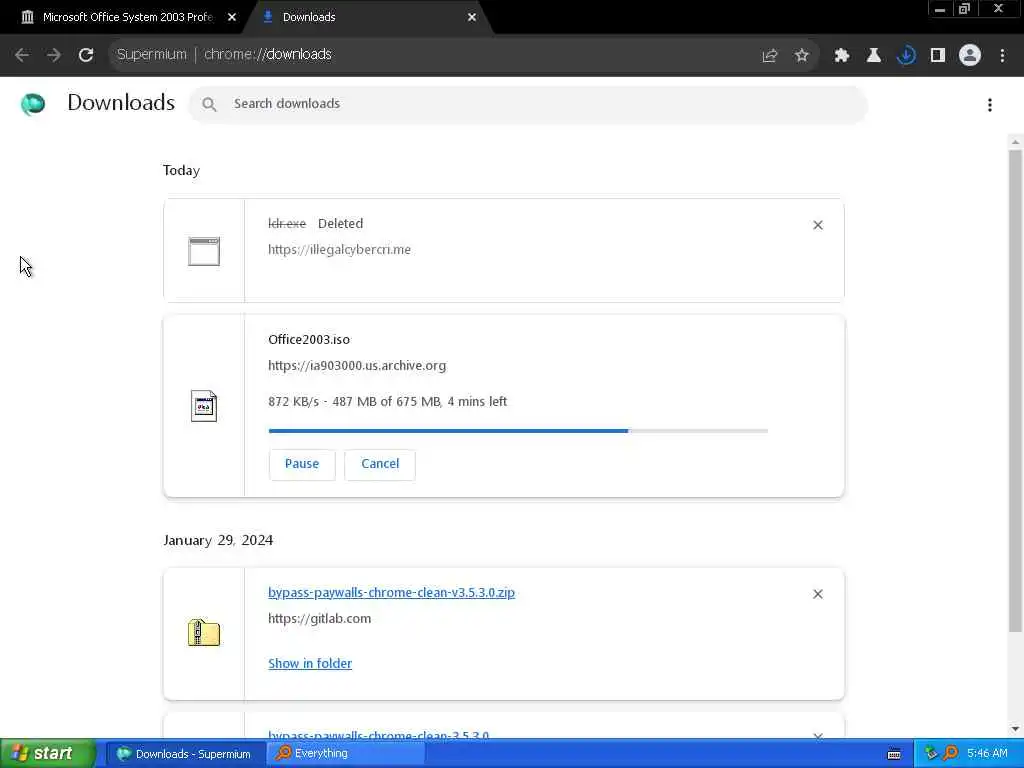Restore down the browser window

point(964,9)
